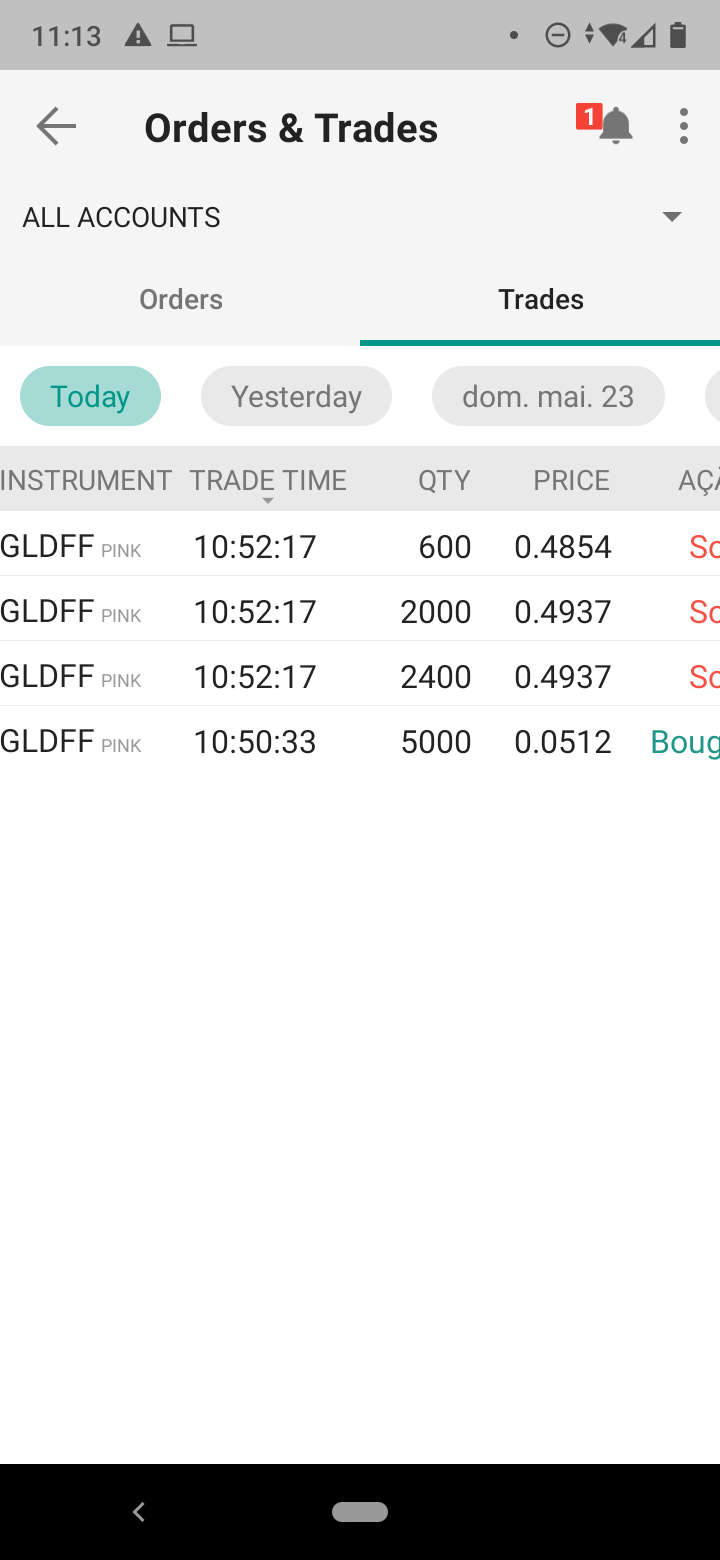Tap the back arrow icon
The height and width of the screenshot is (1560, 720).
tap(56, 127)
